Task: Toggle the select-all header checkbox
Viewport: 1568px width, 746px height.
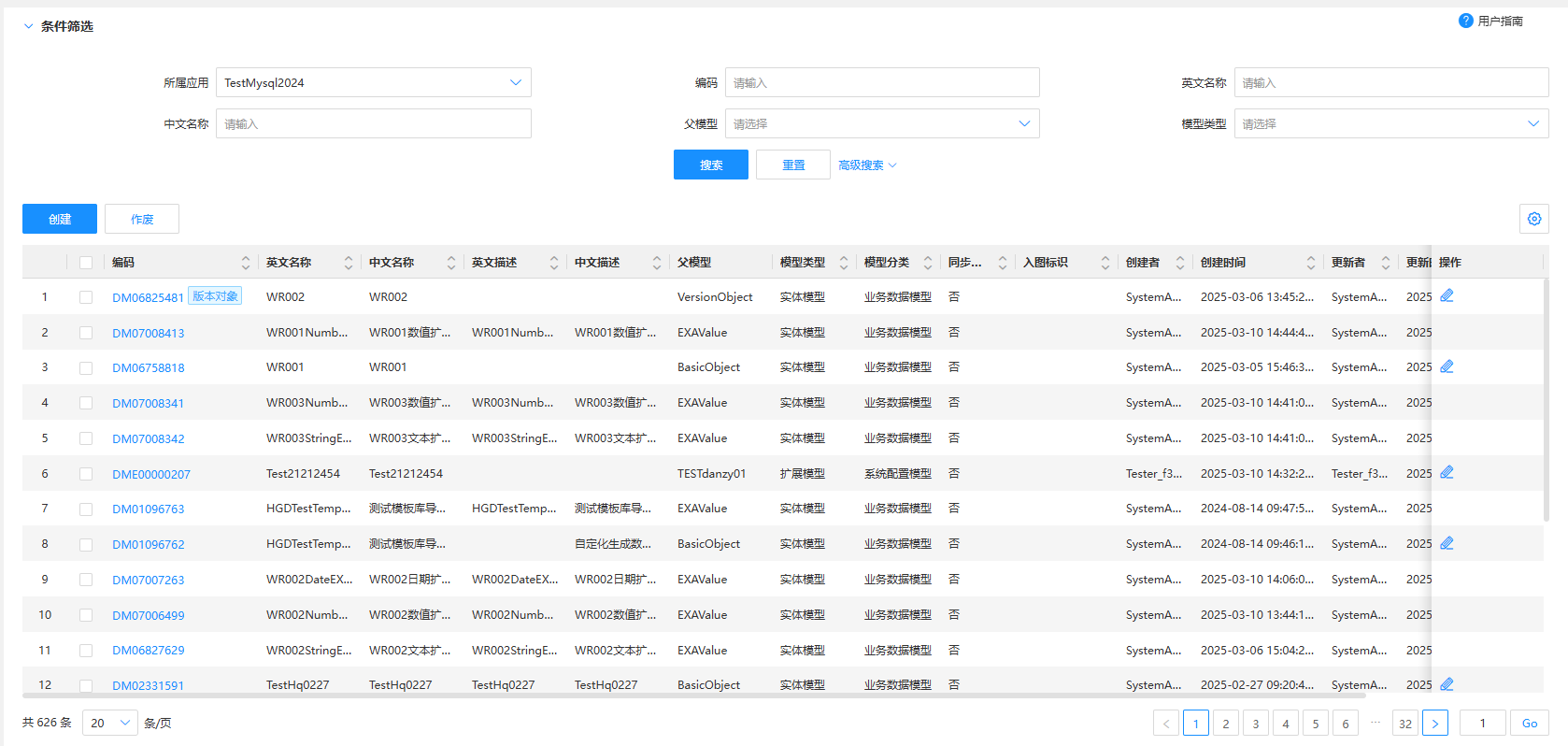Action: point(86,263)
